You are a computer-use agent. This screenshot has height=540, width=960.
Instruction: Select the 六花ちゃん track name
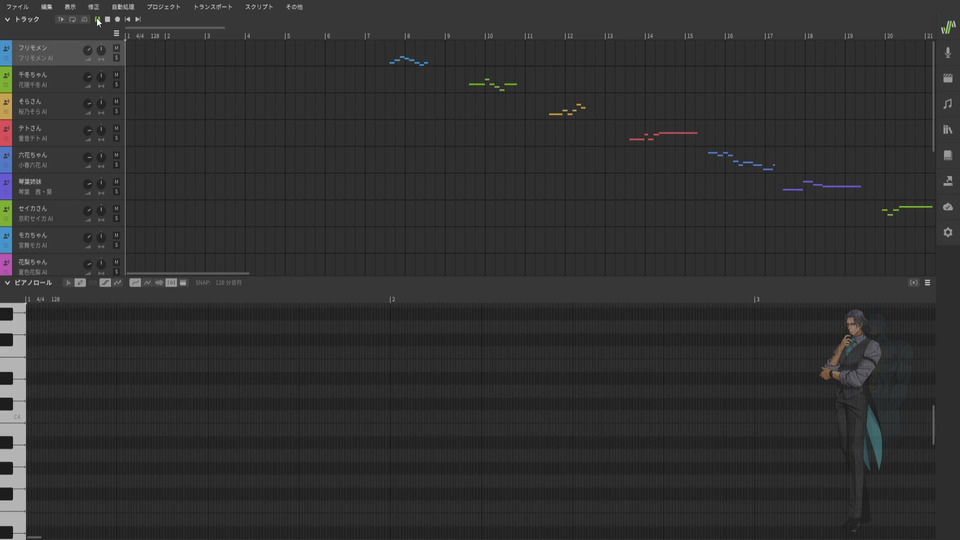(32, 155)
